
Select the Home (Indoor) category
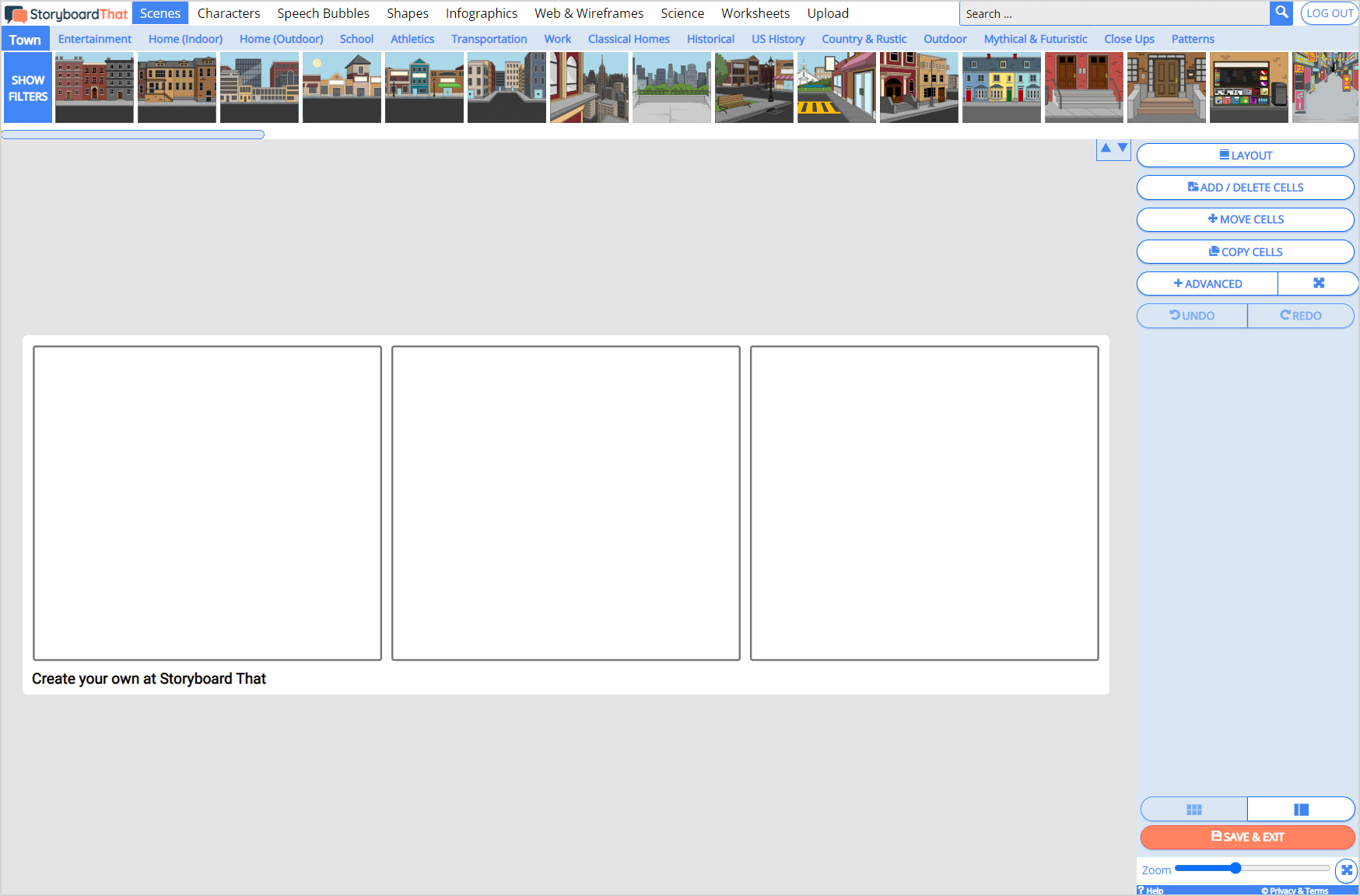tap(185, 39)
